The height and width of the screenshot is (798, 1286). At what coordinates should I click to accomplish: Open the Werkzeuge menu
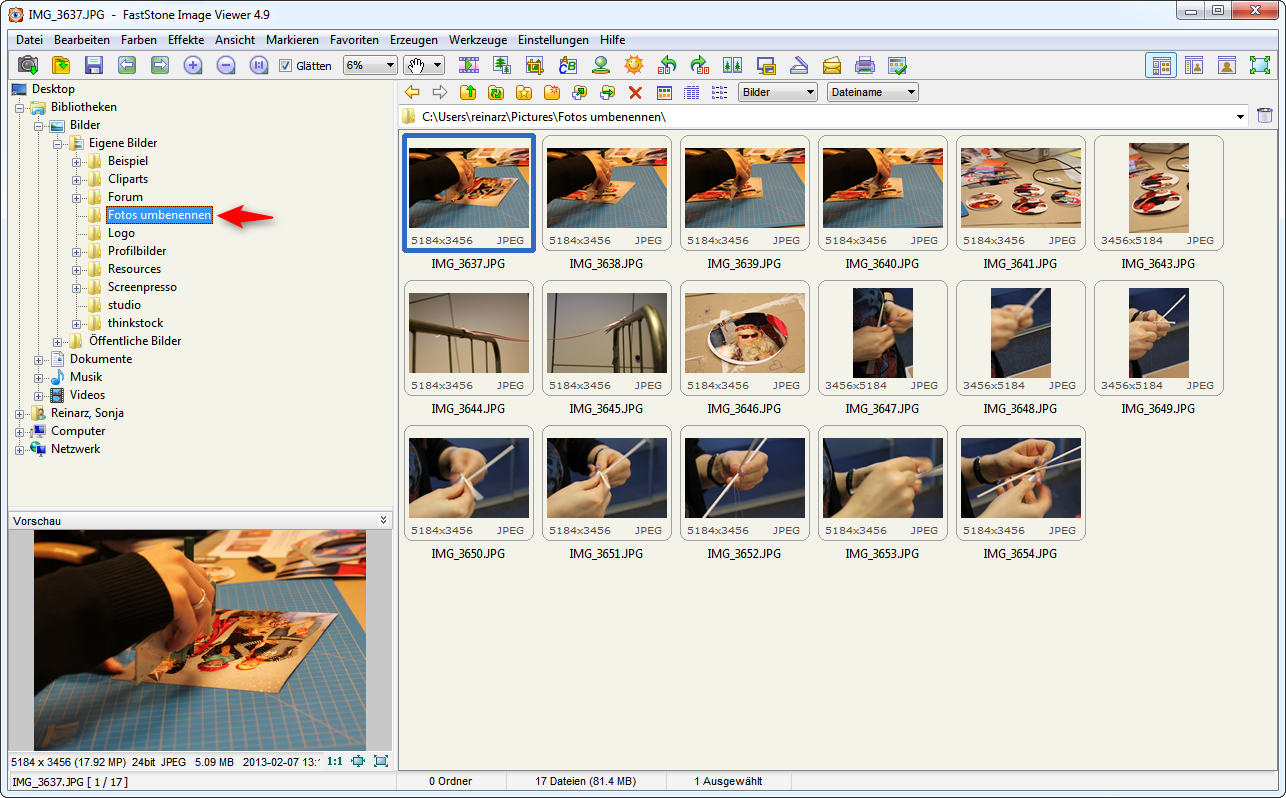478,40
